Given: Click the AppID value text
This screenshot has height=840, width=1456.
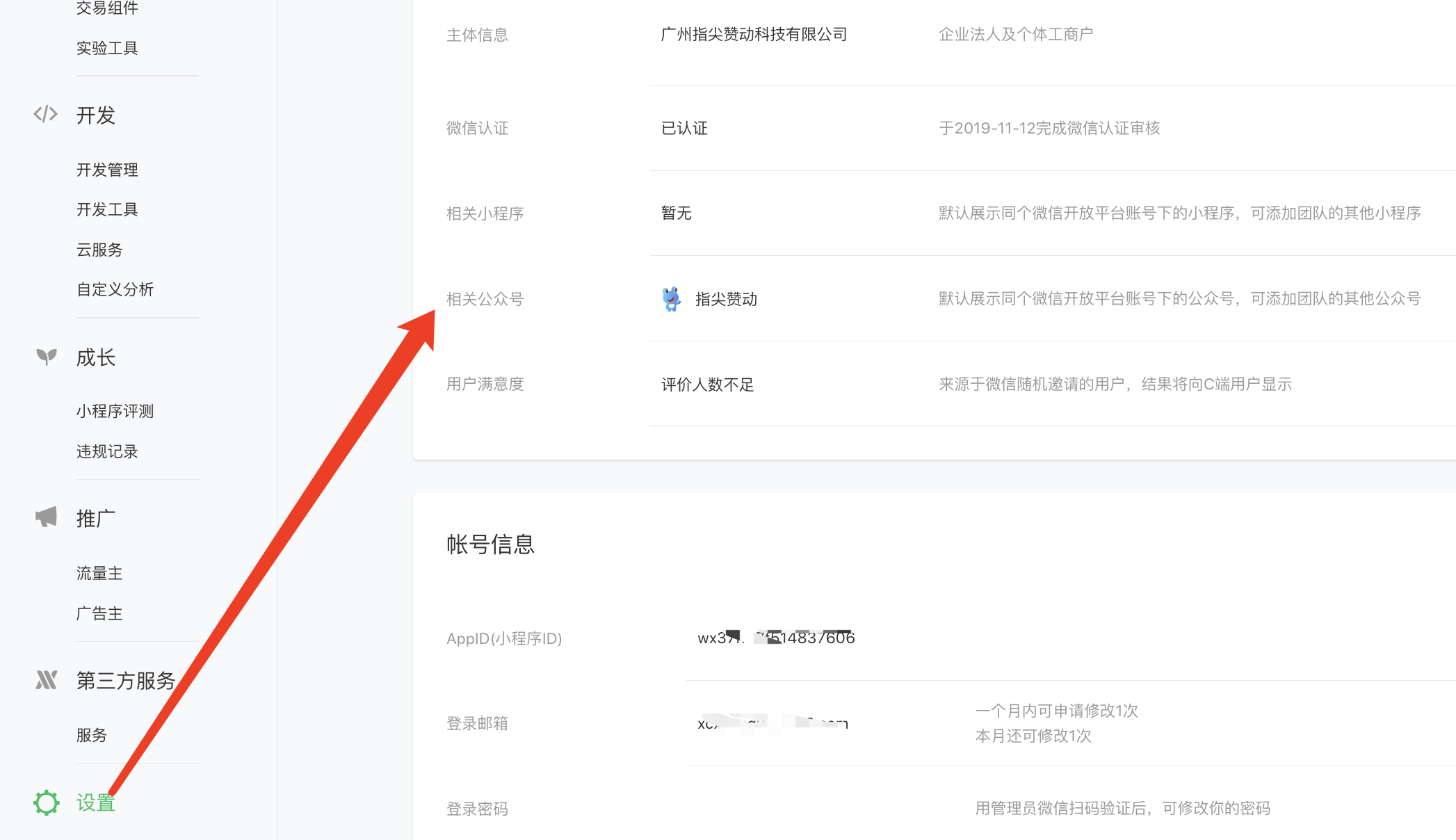Looking at the screenshot, I should tap(776, 638).
